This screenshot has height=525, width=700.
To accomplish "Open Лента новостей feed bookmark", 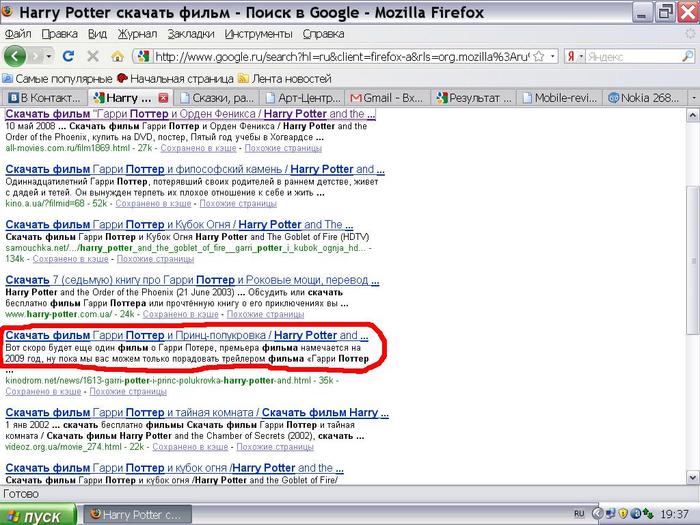I will coord(285,79).
